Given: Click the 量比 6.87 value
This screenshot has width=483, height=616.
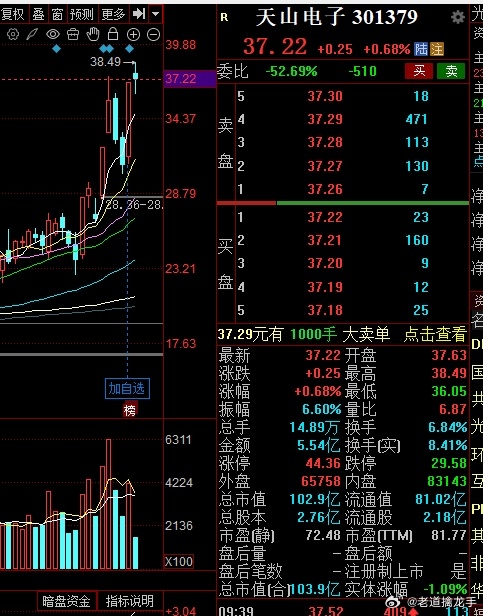Looking at the screenshot, I should 453,409.
